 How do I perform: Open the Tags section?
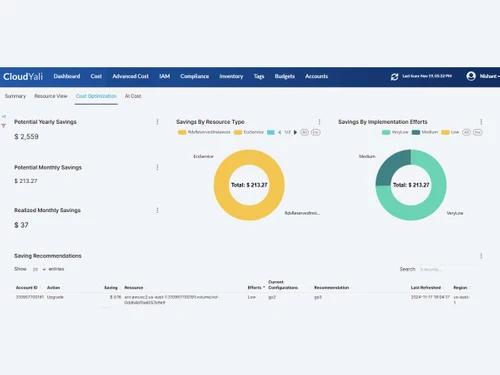[x=259, y=76]
